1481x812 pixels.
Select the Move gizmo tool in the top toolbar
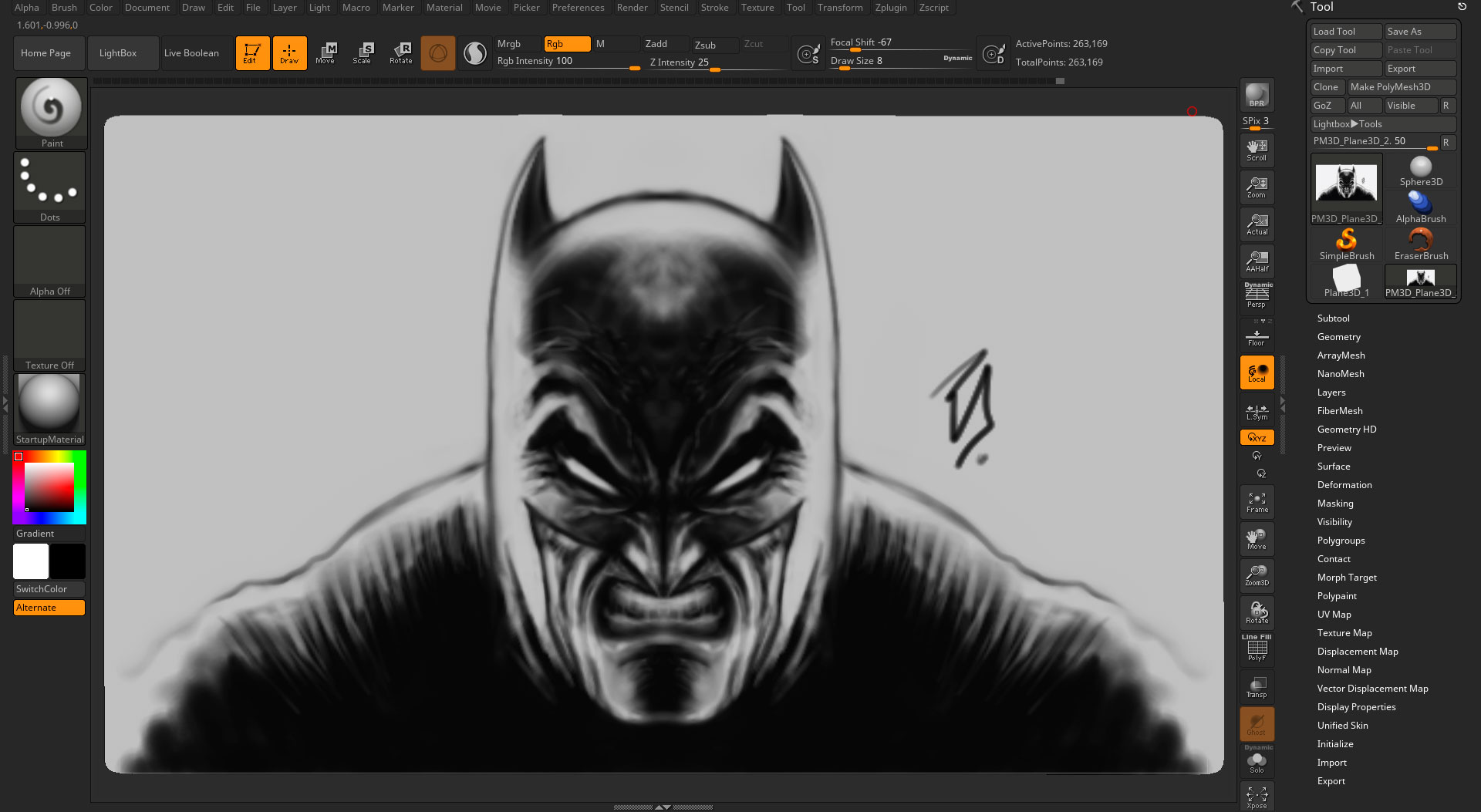pyautogui.click(x=326, y=53)
